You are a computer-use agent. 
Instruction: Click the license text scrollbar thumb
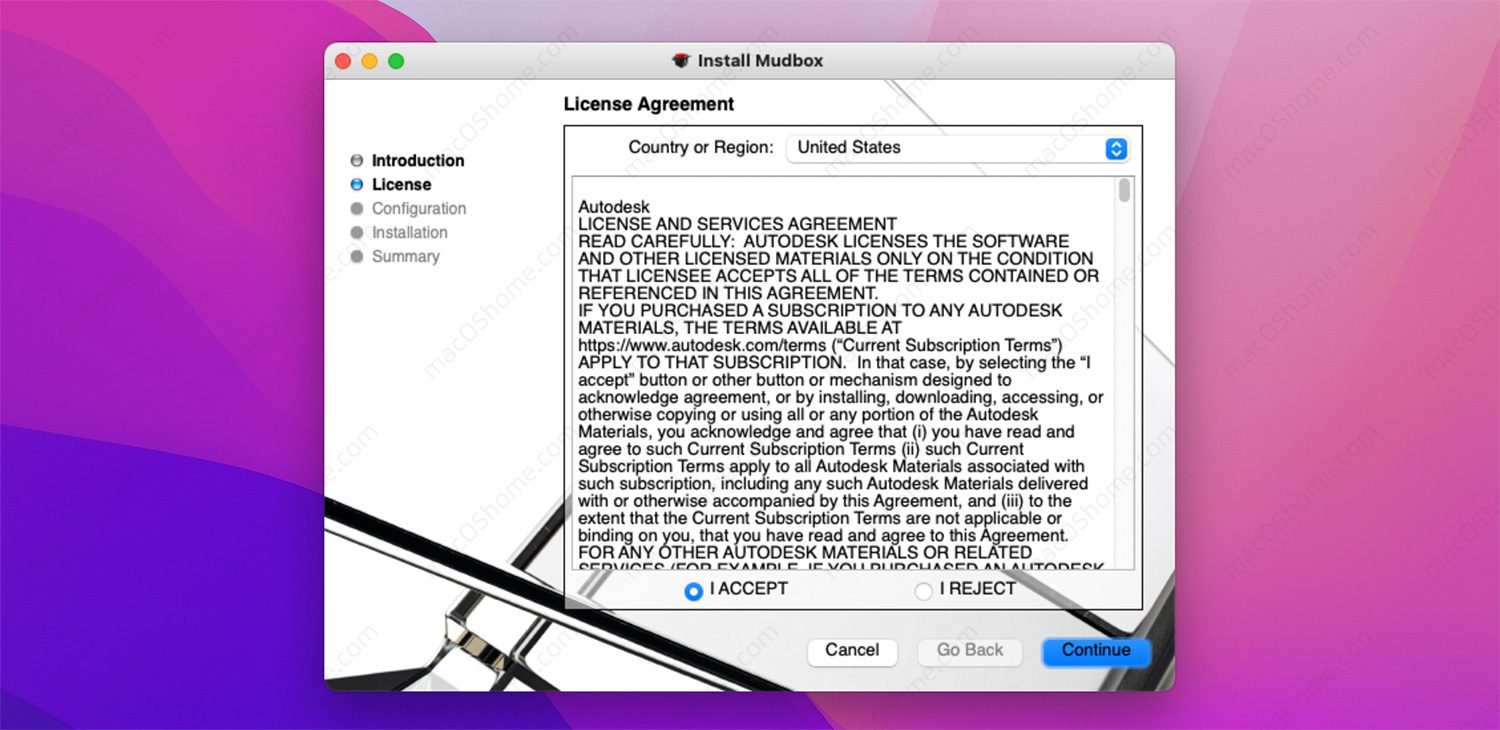tap(1125, 190)
